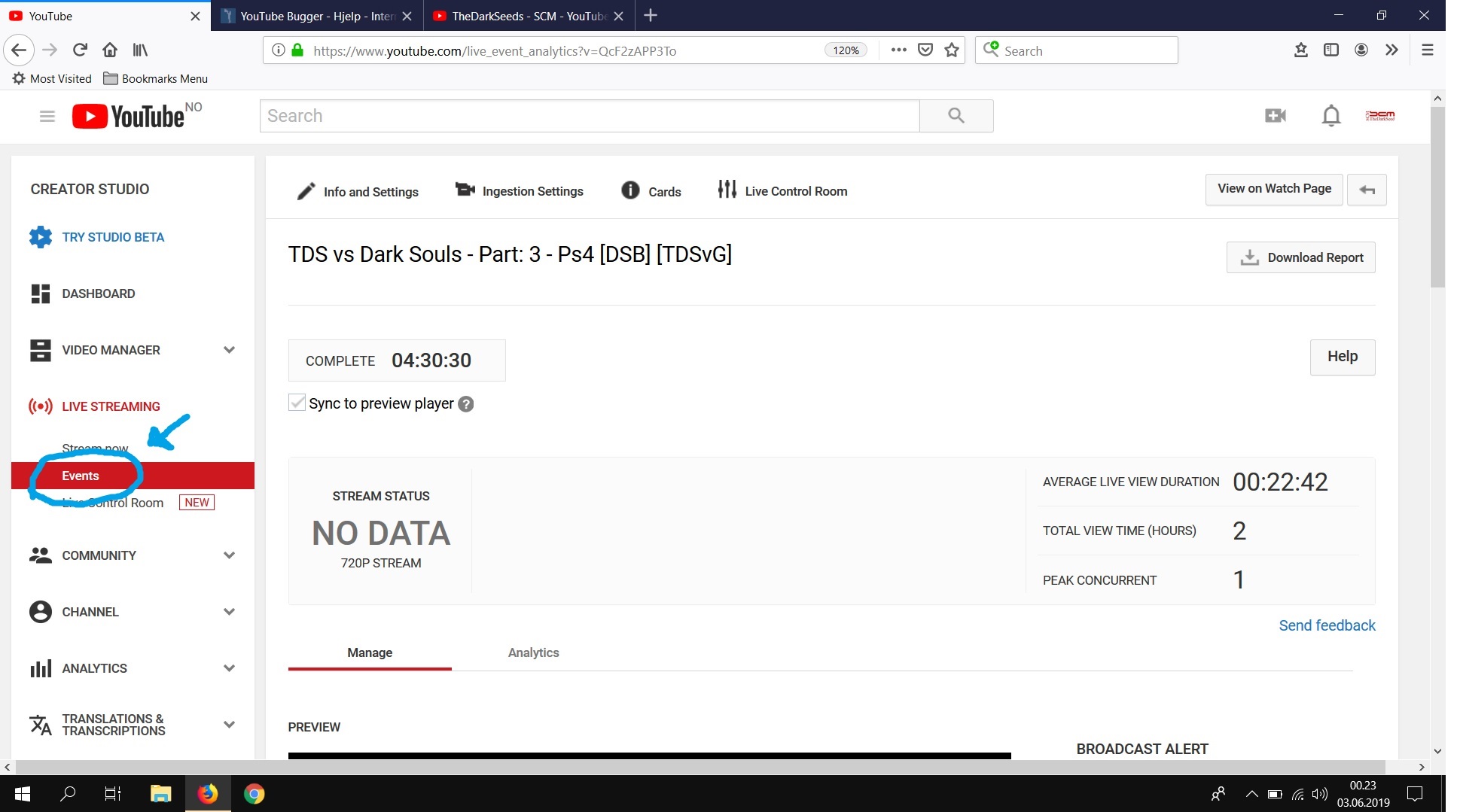This screenshot has height=812, width=1457.
Task: Open the YouTube hamburger guide menu
Action: click(47, 116)
